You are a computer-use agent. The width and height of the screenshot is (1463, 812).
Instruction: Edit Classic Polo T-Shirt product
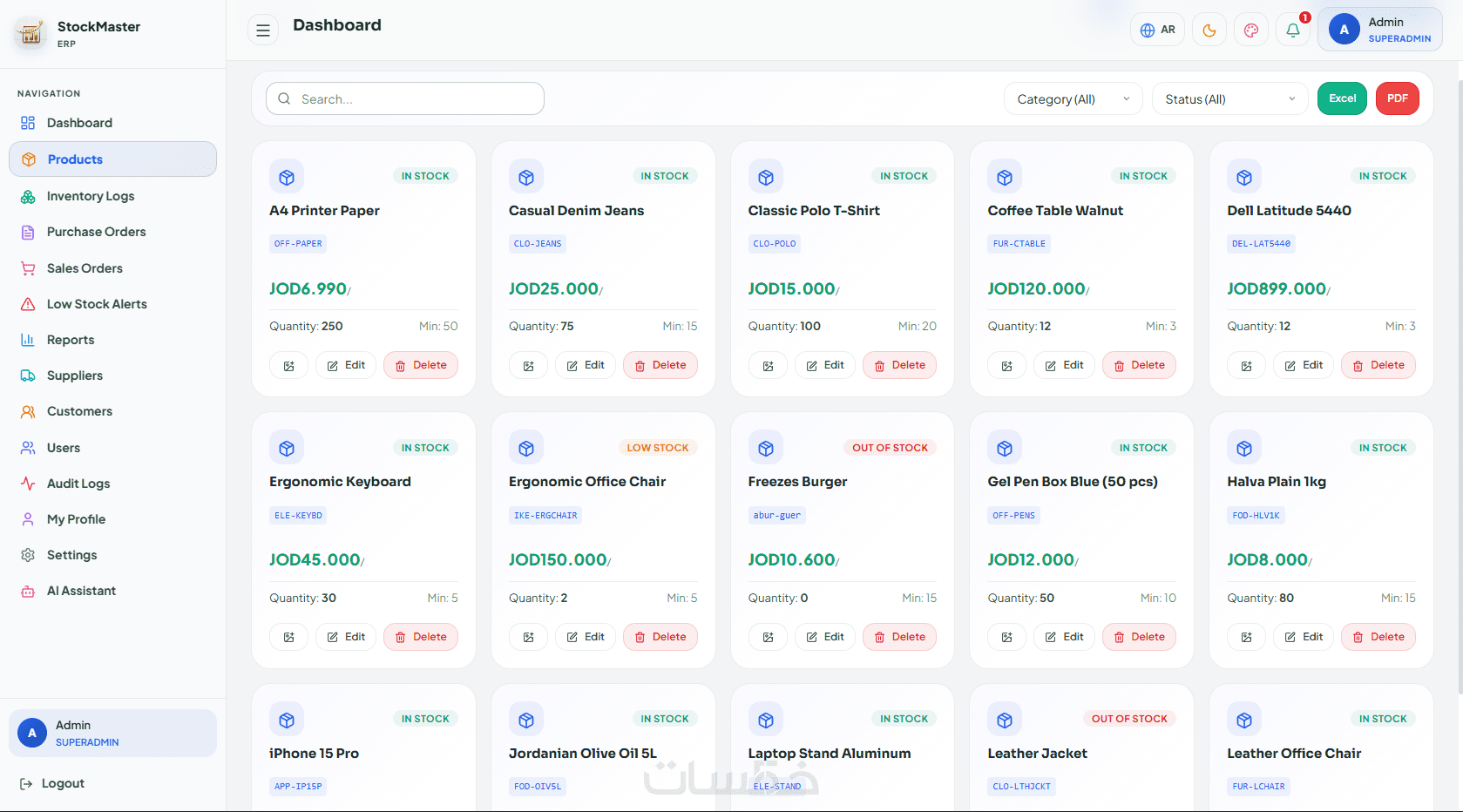(825, 365)
